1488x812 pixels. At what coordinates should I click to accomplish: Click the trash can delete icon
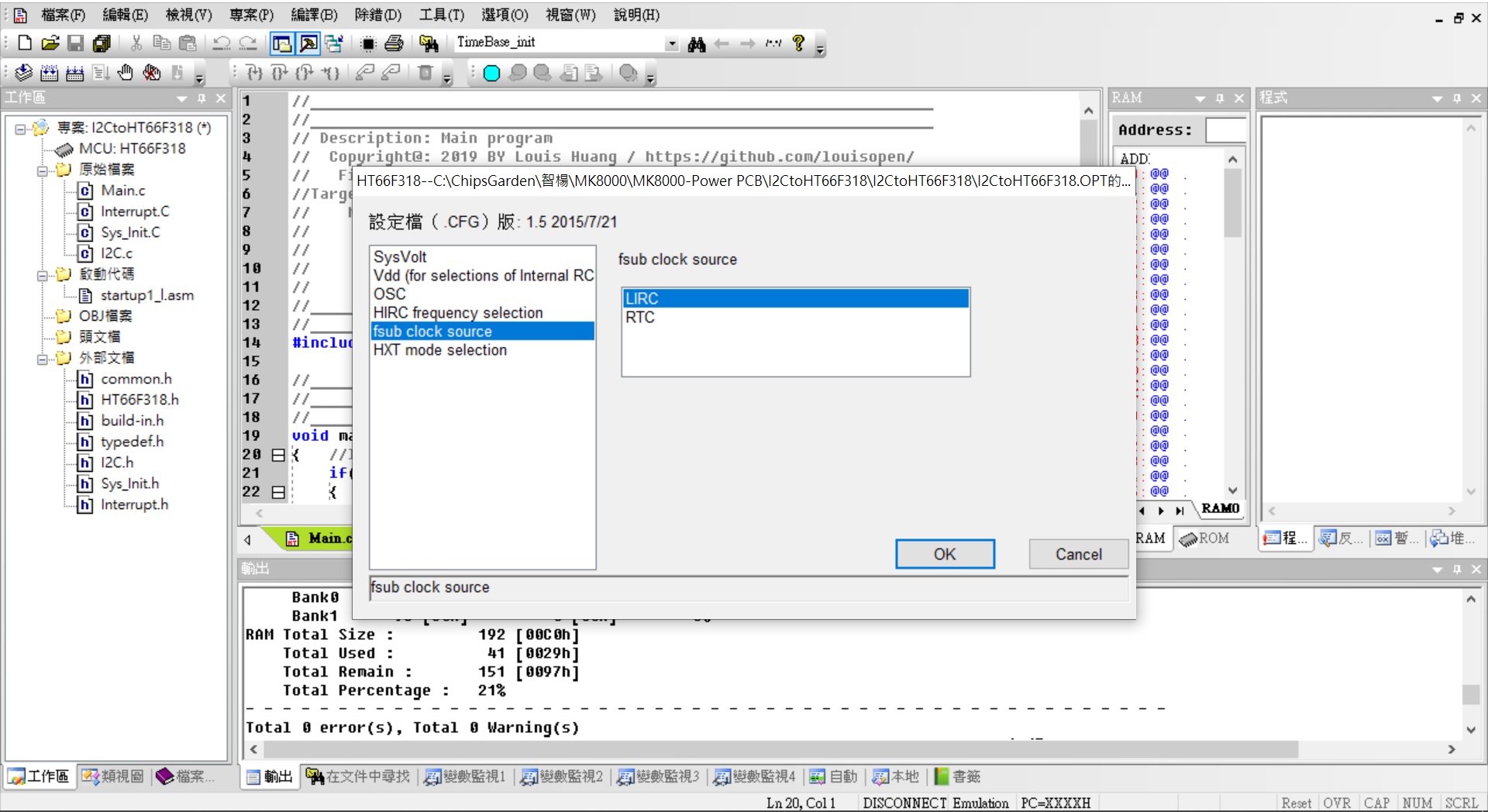425,73
